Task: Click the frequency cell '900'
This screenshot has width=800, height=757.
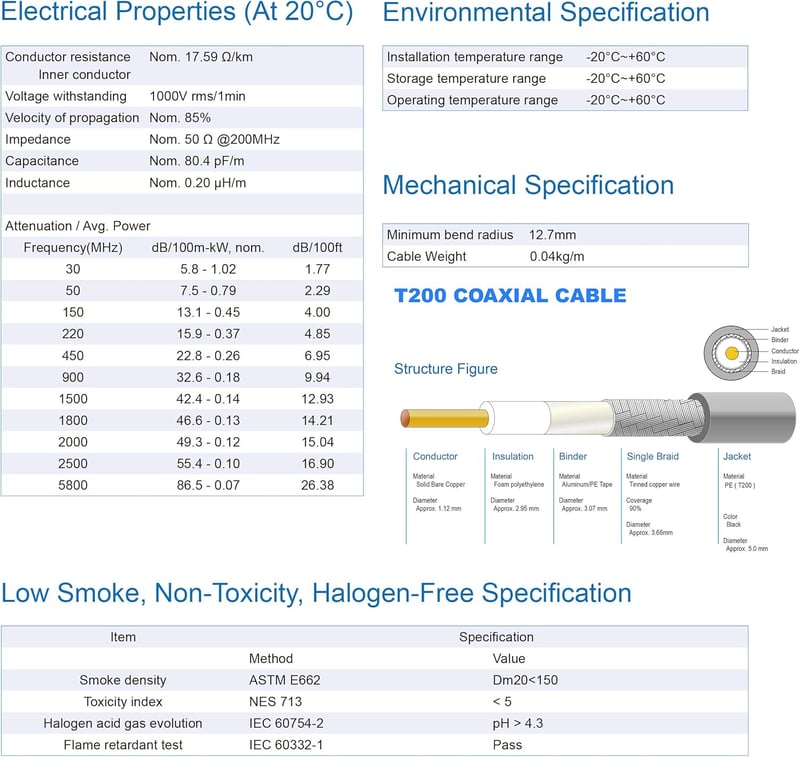Action: pos(73,377)
